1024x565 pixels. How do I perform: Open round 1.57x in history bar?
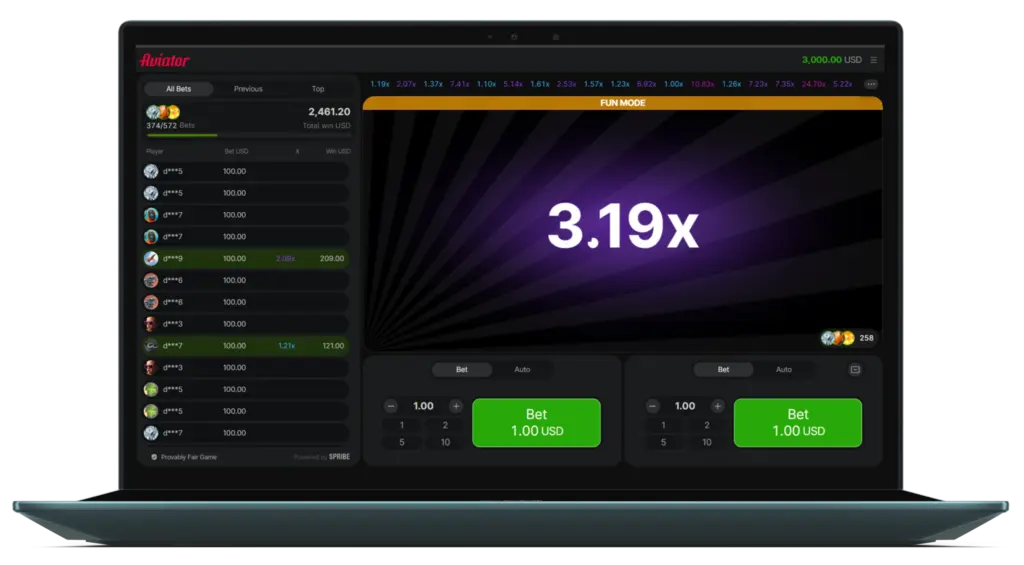593,84
